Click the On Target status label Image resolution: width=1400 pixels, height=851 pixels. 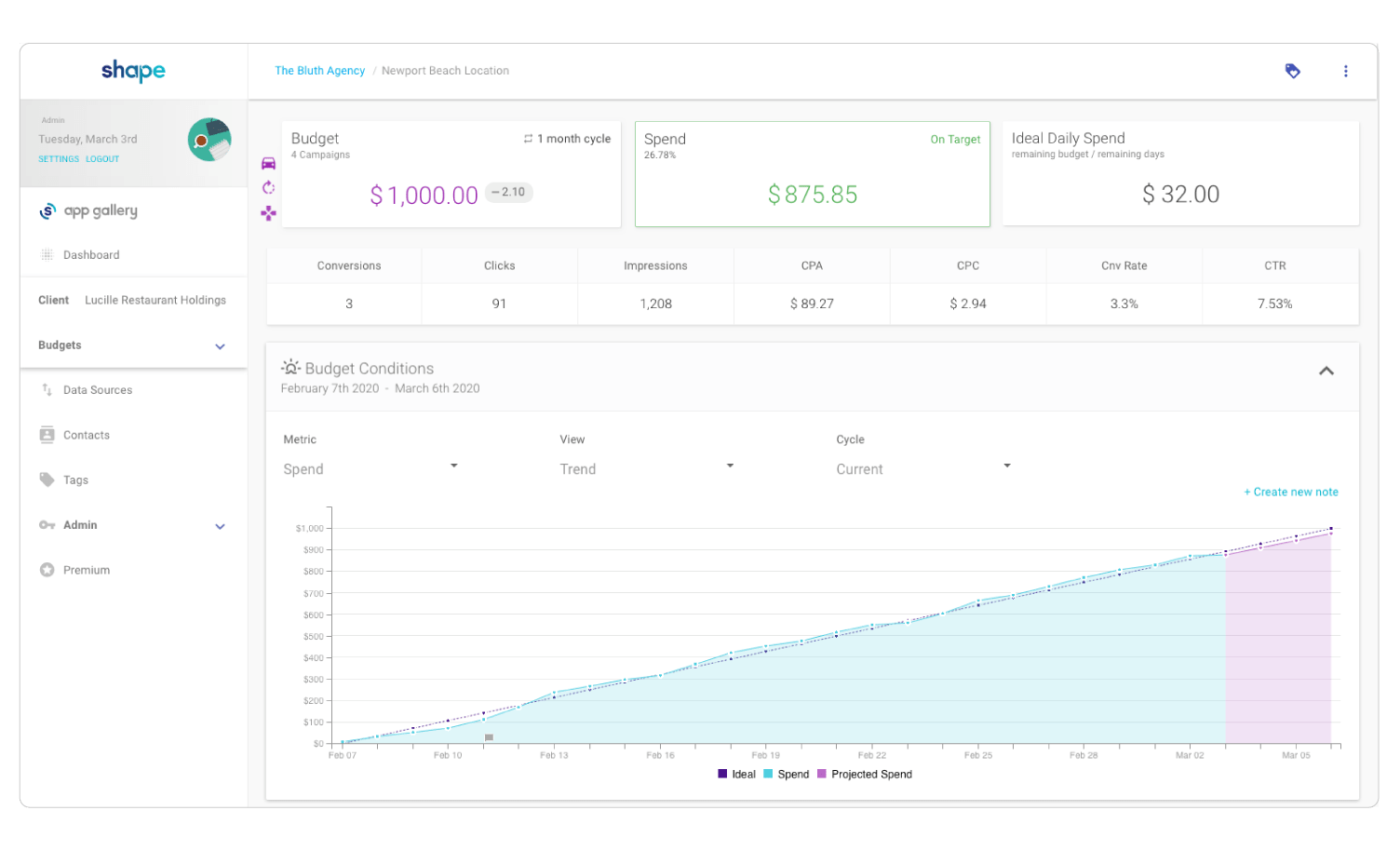(955, 140)
